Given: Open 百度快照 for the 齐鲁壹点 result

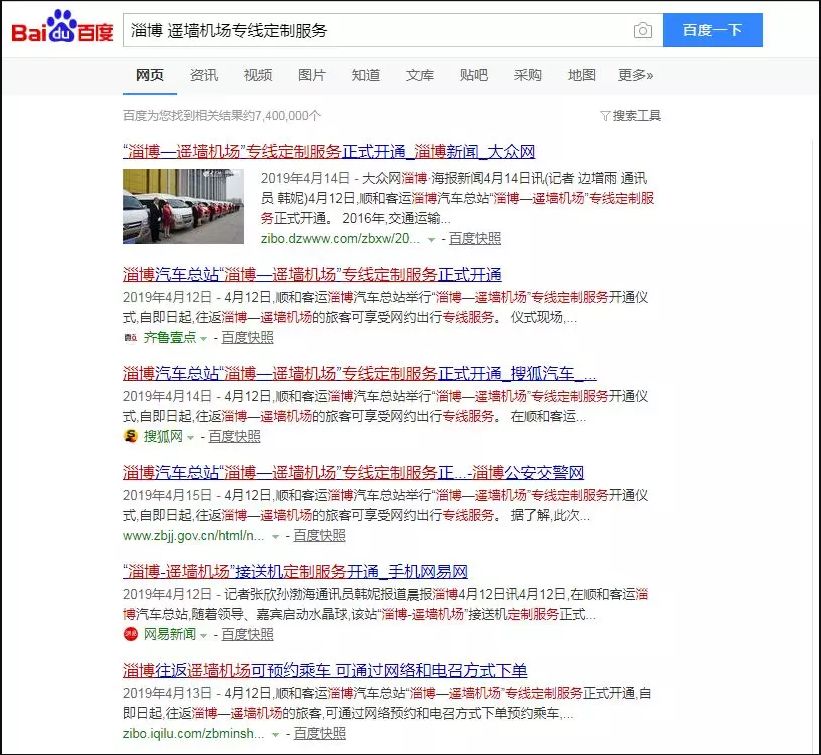Looking at the screenshot, I should point(247,338).
